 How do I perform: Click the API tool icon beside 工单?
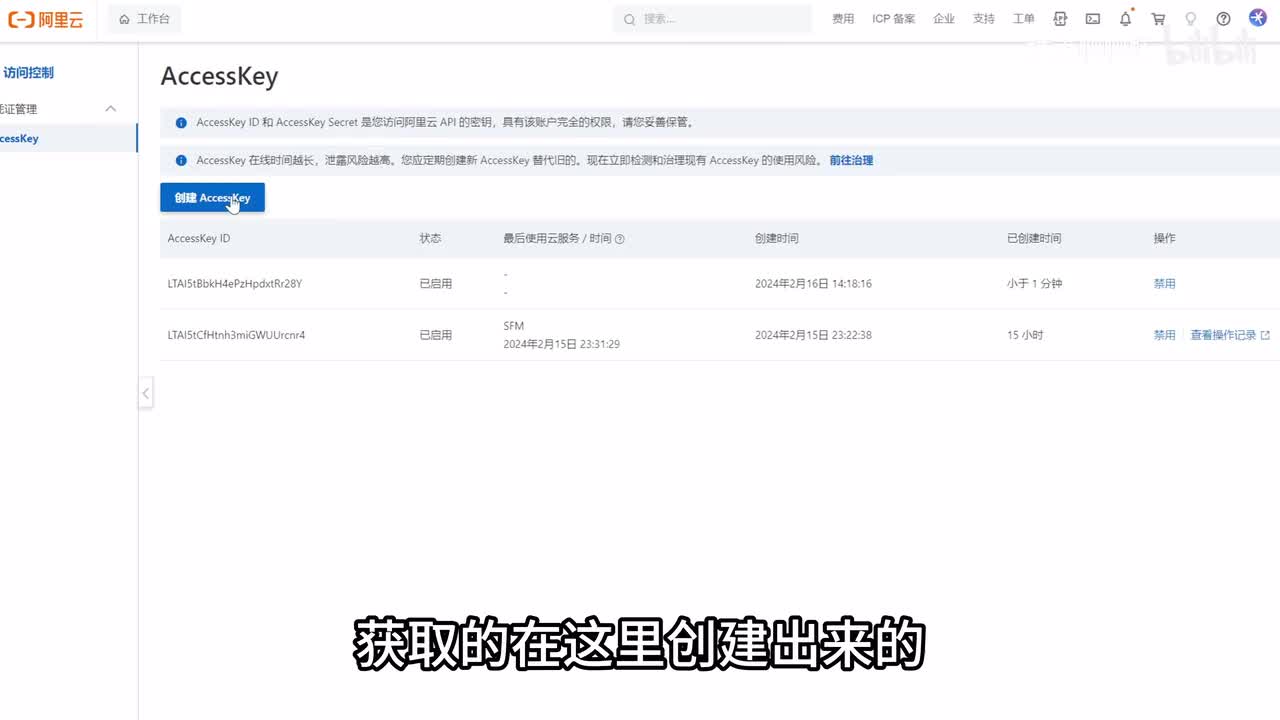(1060, 19)
